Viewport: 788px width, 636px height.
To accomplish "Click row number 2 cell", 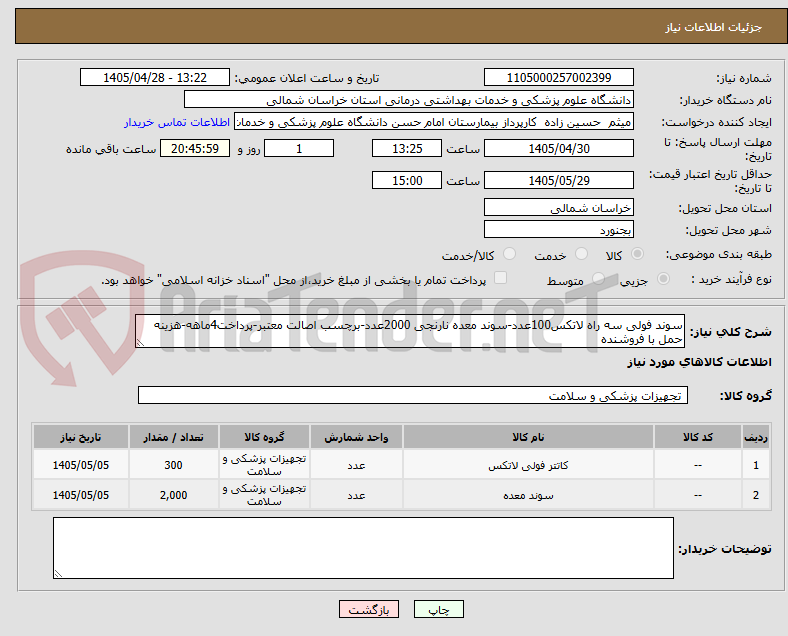I will 755,495.
